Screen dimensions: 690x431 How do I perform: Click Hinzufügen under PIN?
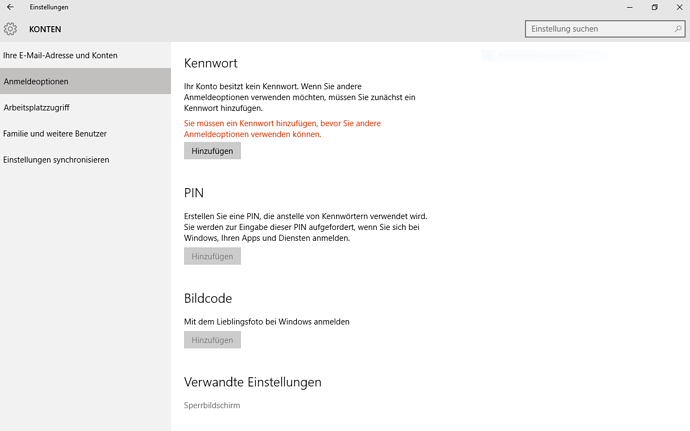(212, 256)
